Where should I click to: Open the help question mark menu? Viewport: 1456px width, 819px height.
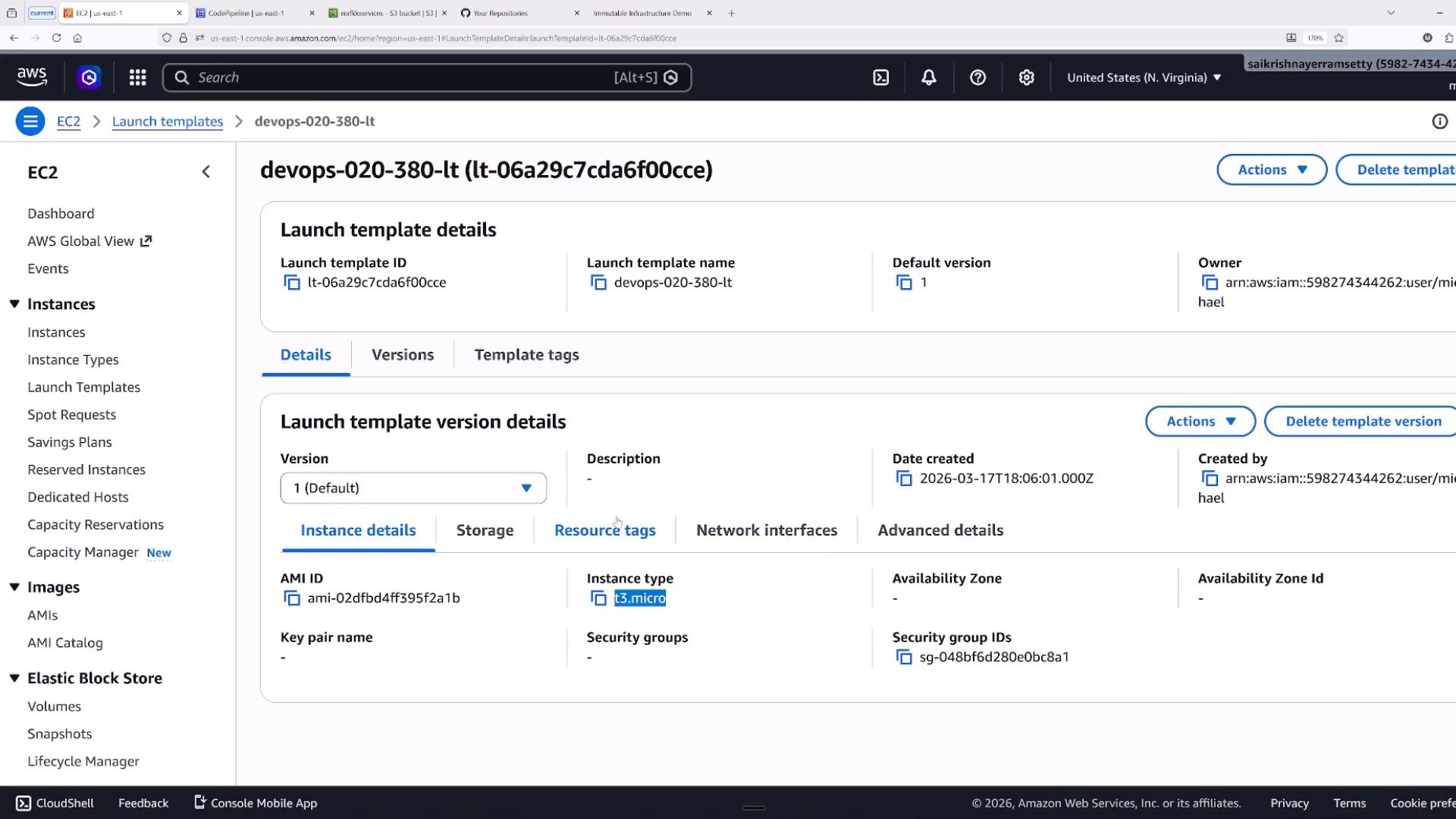[x=977, y=77]
